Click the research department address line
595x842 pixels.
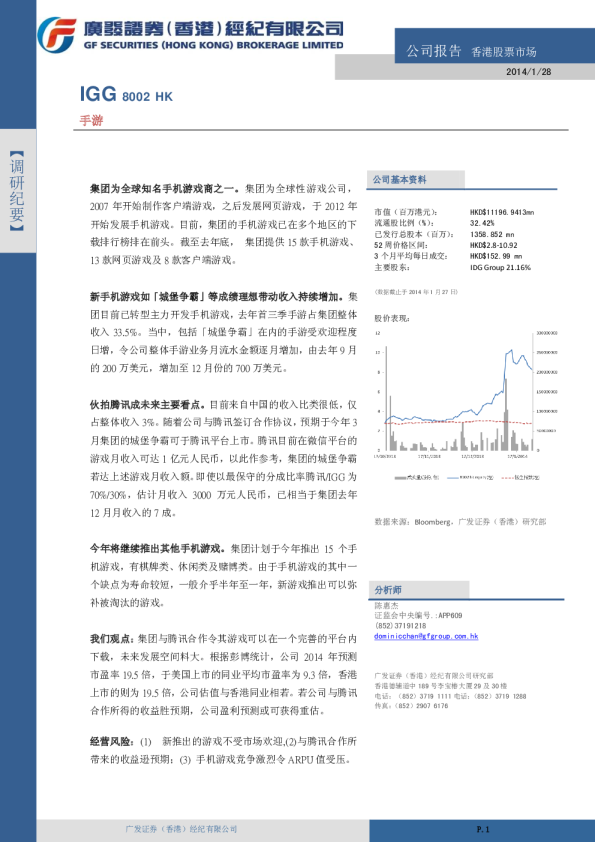point(440,686)
